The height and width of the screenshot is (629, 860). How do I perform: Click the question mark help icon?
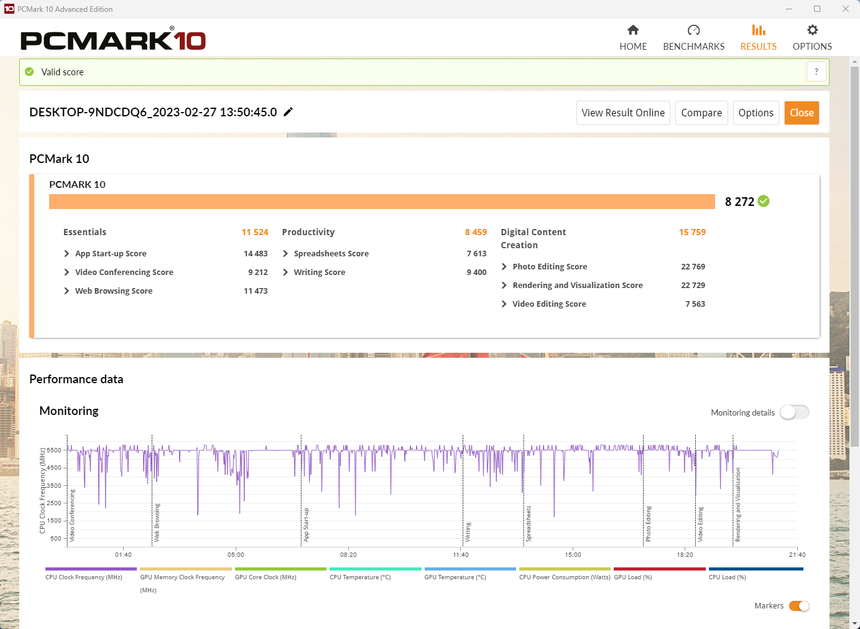pos(817,72)
